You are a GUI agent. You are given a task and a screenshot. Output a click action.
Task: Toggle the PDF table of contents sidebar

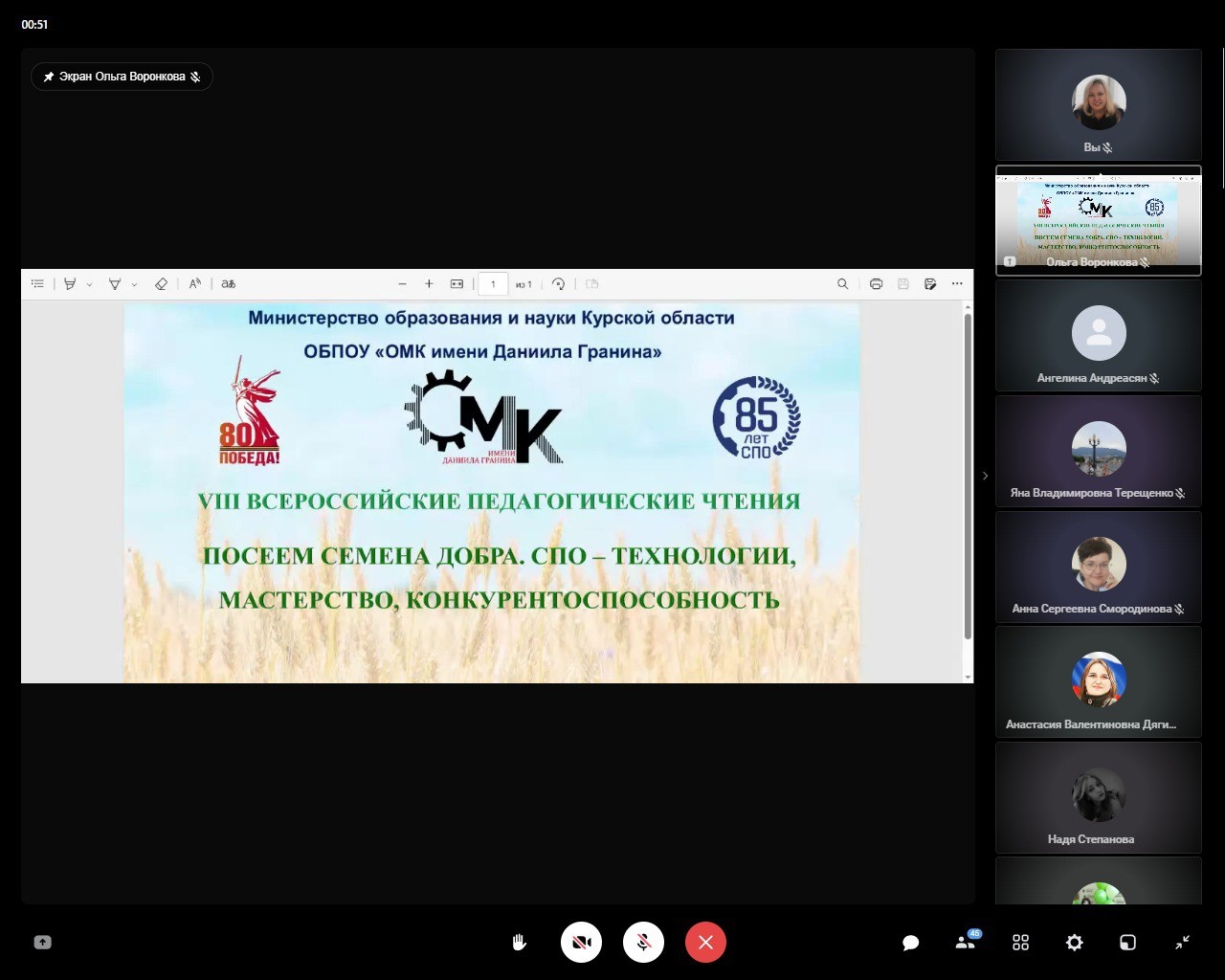pyautogui.click(x=37, y=284)
